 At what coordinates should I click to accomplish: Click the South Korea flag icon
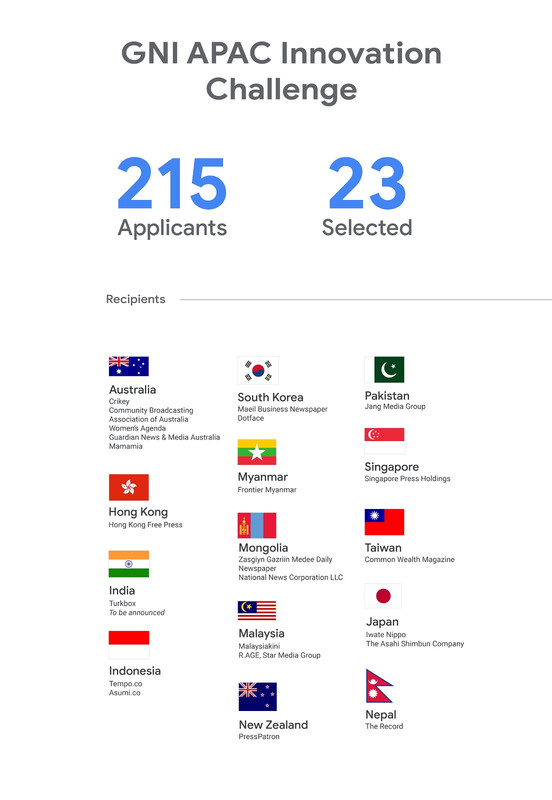tap(258, 370)
